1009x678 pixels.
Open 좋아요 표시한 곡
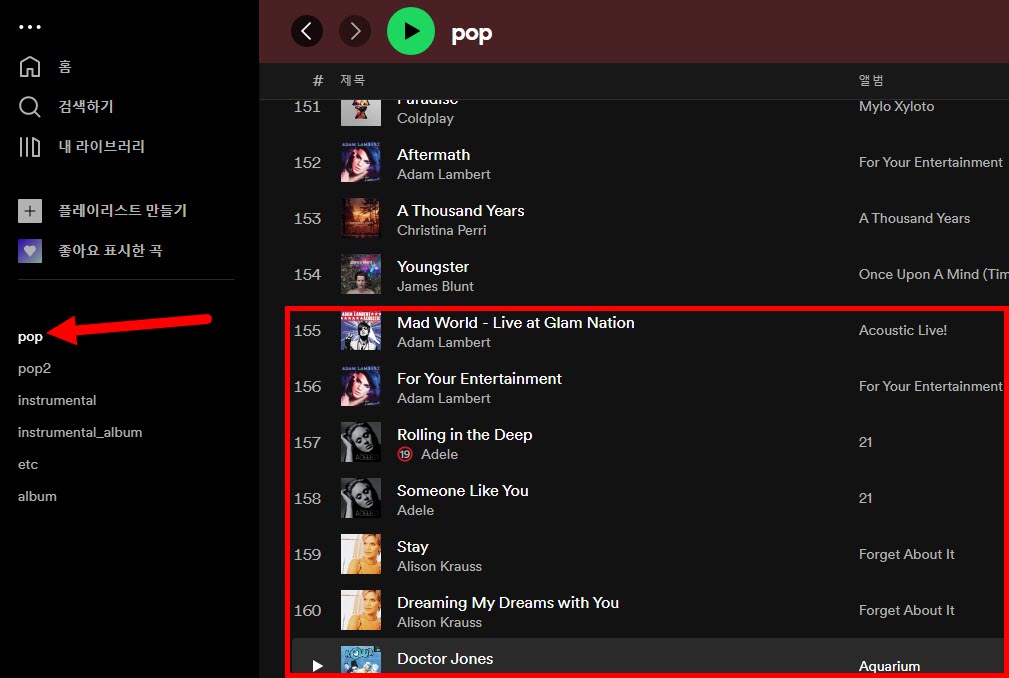pos(110,251)
